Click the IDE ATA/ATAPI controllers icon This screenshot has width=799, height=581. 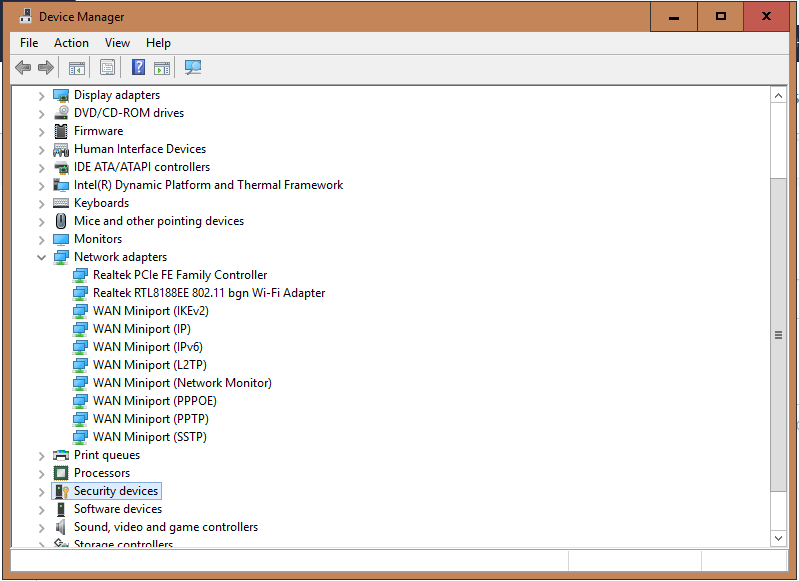(61, 167)
